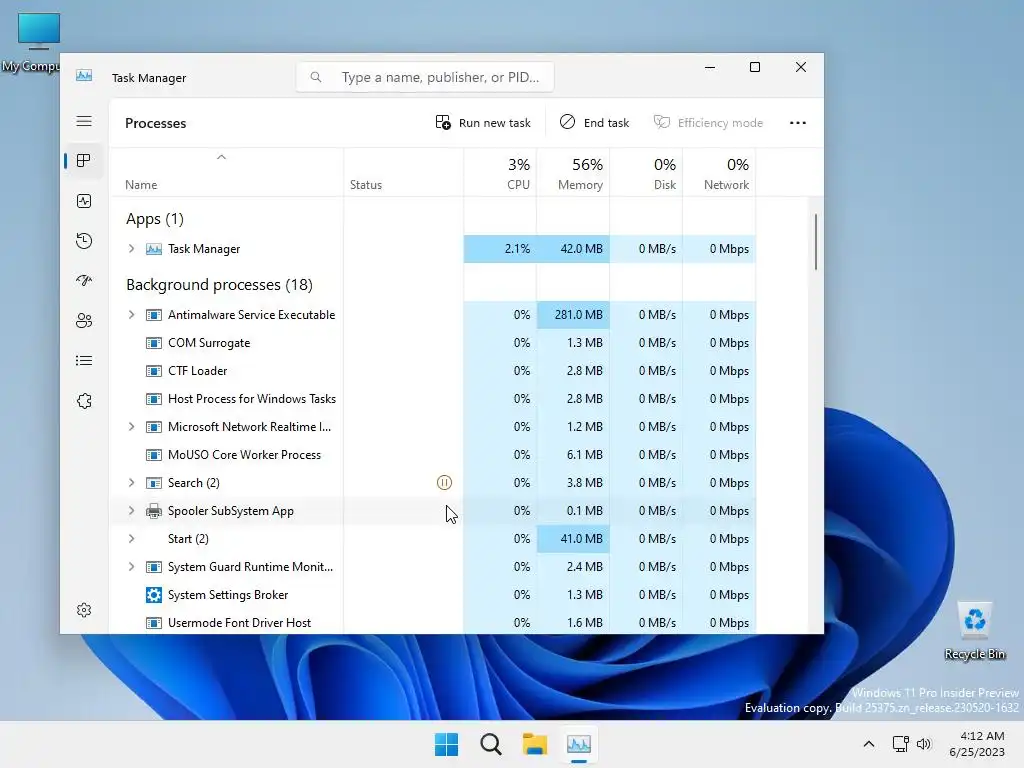Image resolution: width=1024 pixels, height=768 pixels.
Task: Expand the Task Manager app row
Action: click(131, 249)
